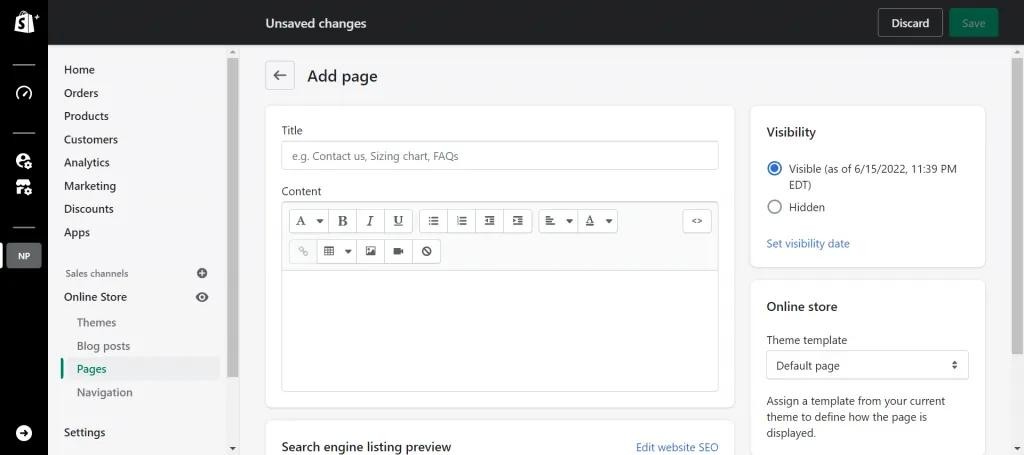1024x455 pixels.
Task: Click the Save button
Action: pyautogui.click(x=973, y=23)
